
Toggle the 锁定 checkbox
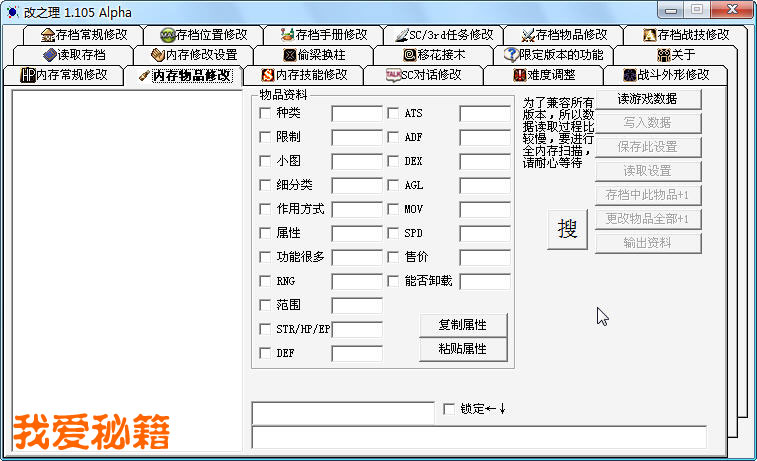pyautogui.click(x=449, y=408)
